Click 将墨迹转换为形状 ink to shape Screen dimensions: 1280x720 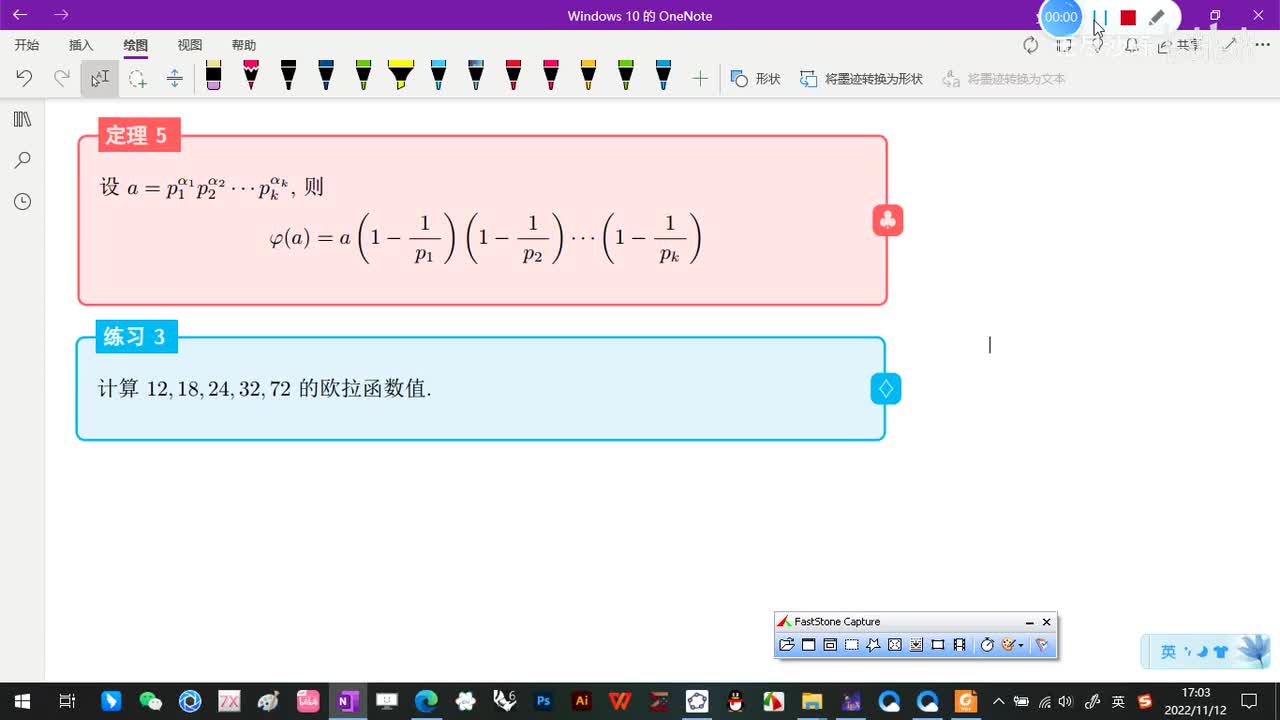[x=861, y=78]
